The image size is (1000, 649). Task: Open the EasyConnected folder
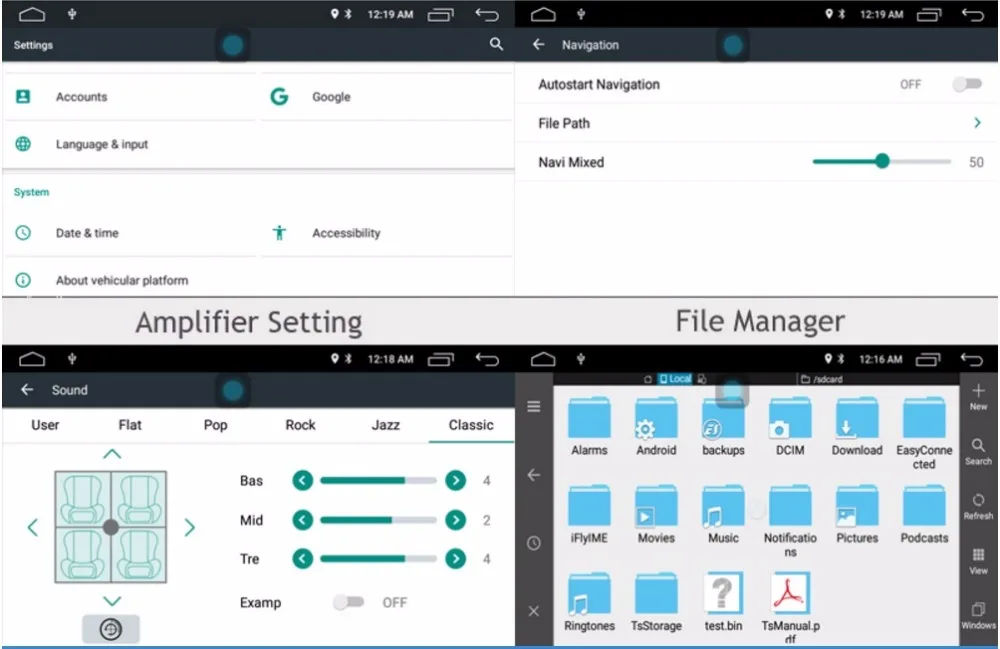point(924,433)
